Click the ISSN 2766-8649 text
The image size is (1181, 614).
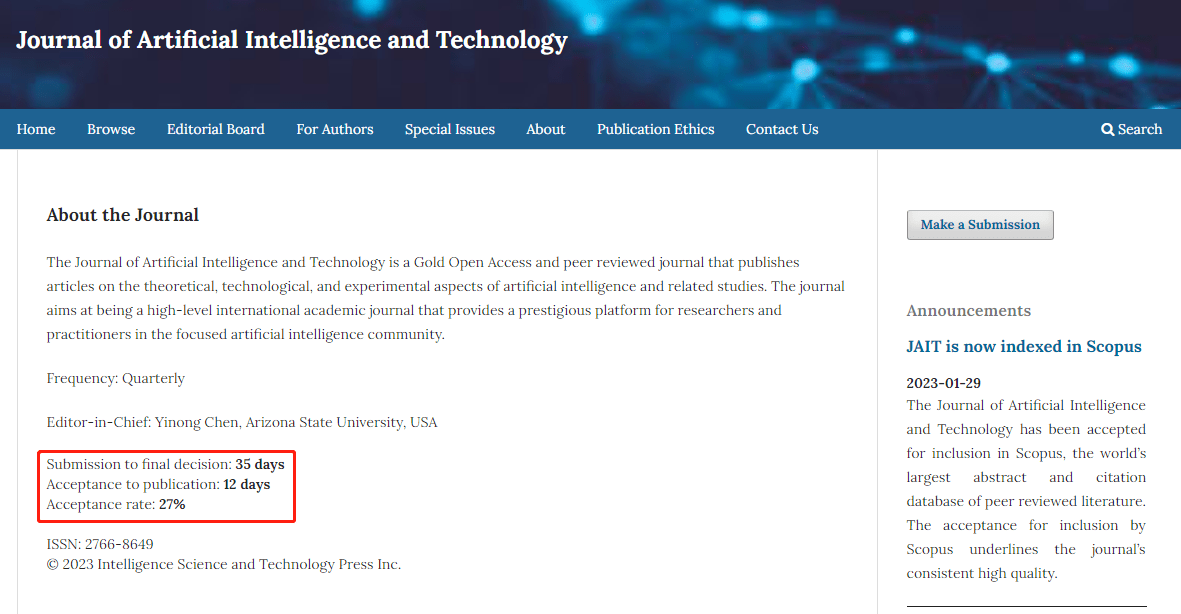(99, 544)
